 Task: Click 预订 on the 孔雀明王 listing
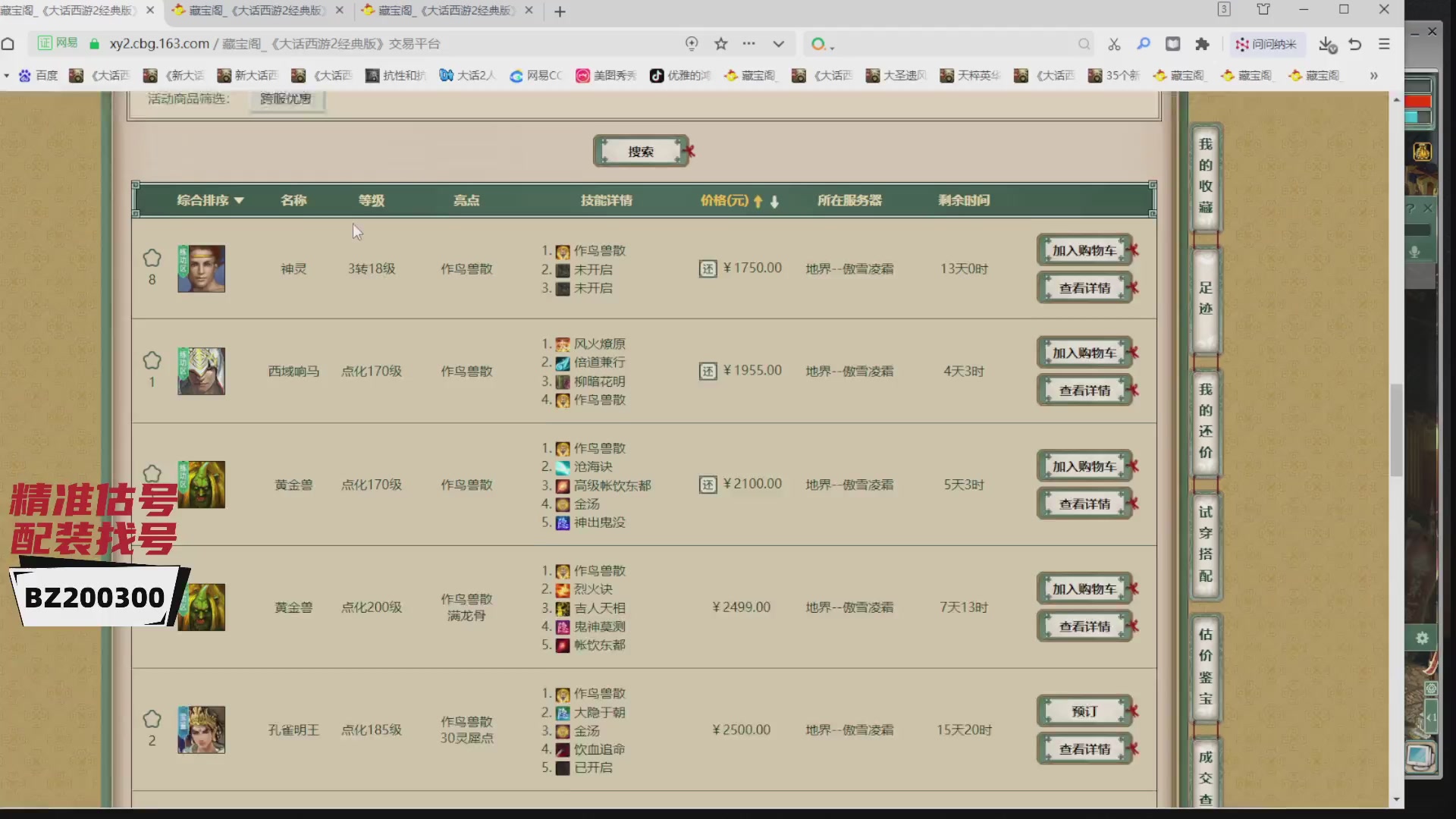pos(1083,711)
